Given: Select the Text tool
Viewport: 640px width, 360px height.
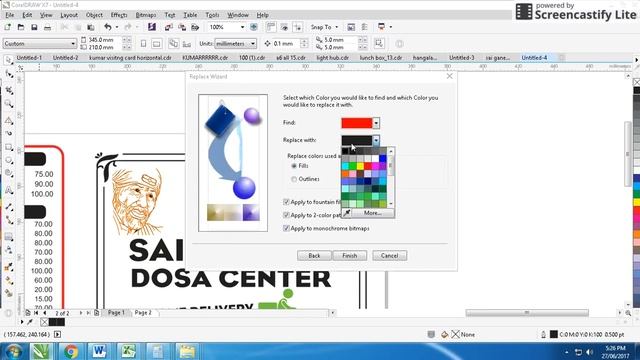Looking at the screenshot, I should (x=9, y=190).
